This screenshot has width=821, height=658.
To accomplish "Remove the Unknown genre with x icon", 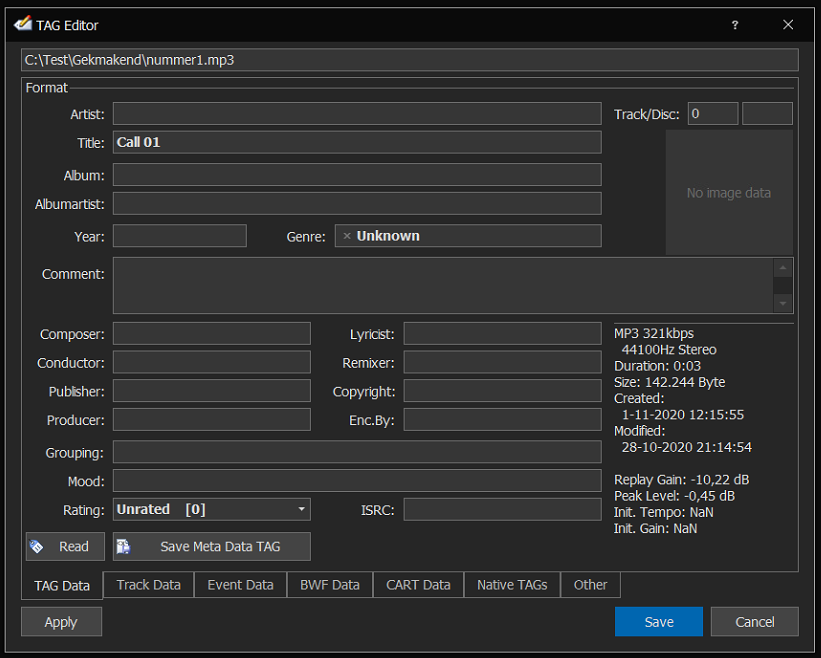I will coord(347,236).
